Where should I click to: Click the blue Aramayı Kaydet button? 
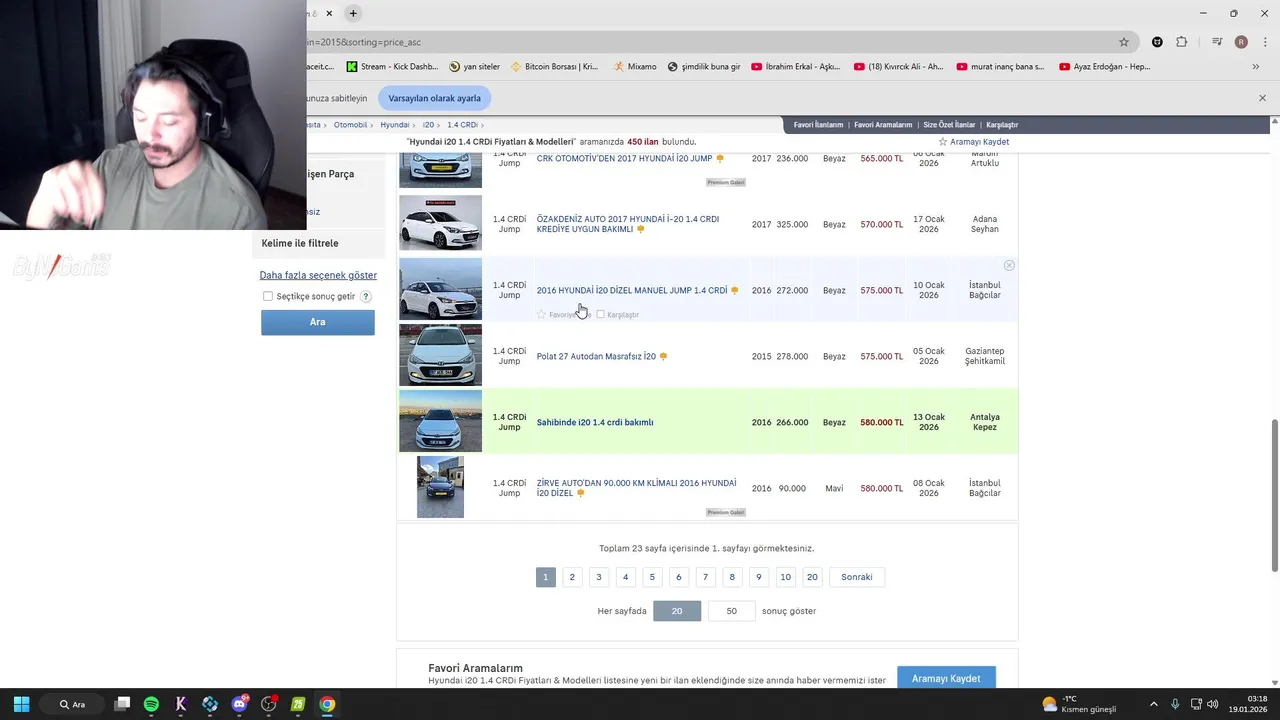[946, 678]
